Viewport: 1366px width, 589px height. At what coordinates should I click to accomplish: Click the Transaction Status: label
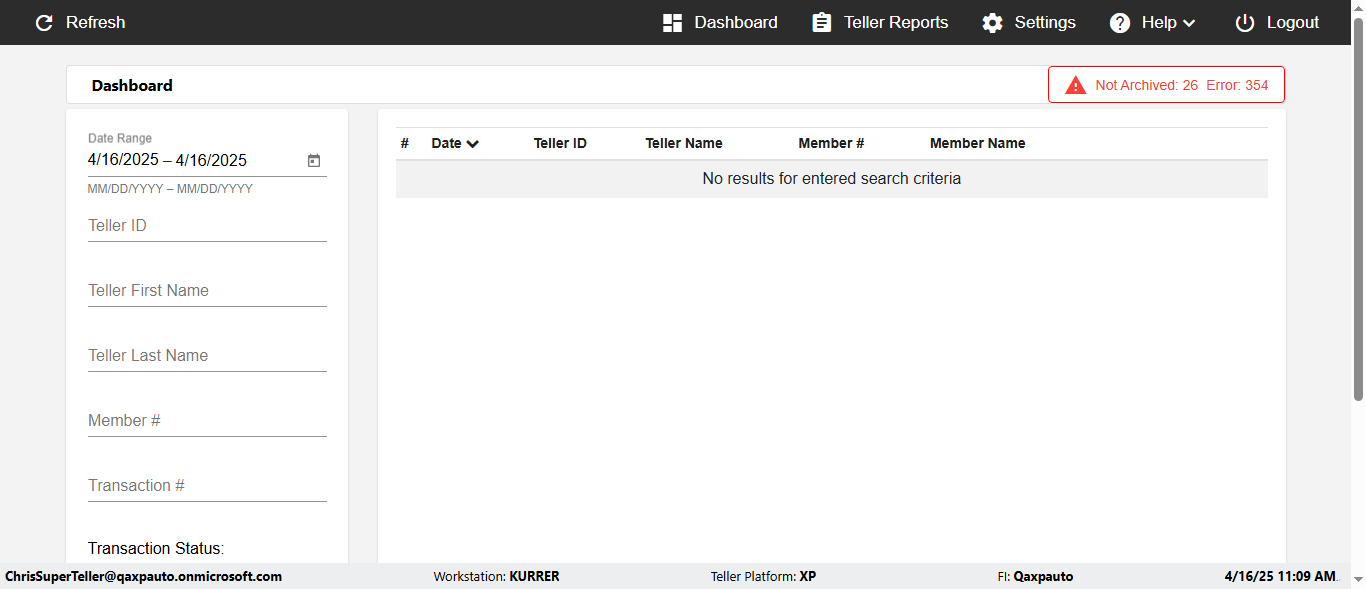pyautogui.click(x=156, y=548)
